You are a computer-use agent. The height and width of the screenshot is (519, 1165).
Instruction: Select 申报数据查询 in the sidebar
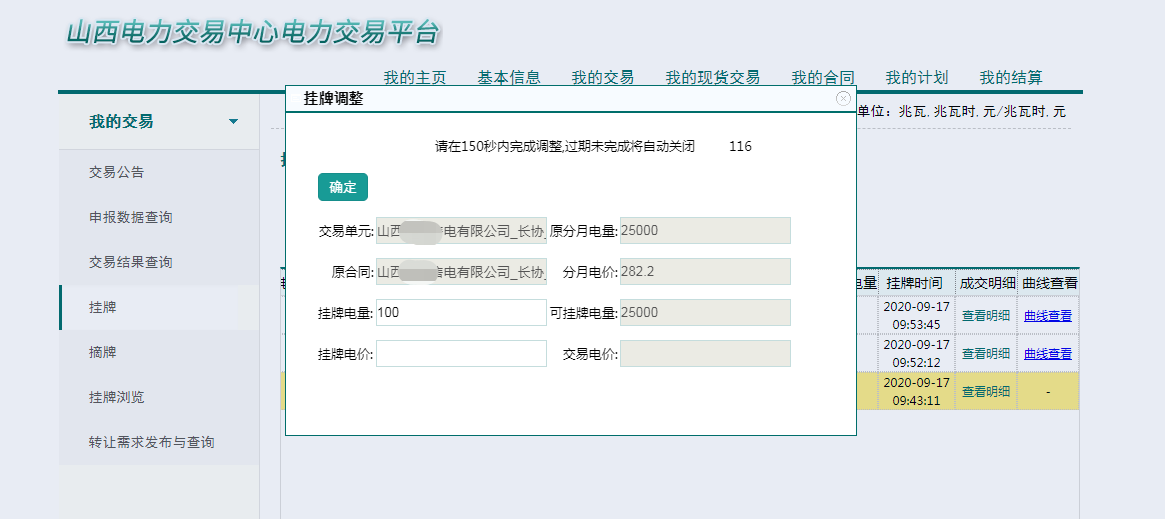coord(131,217)
